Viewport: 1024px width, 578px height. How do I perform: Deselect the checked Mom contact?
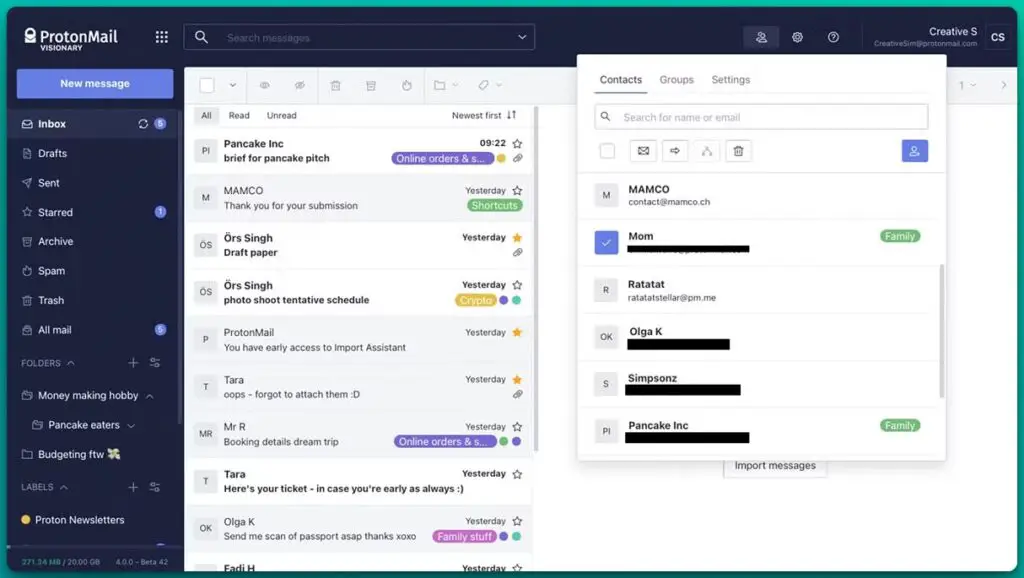click(x=605, y=240)
